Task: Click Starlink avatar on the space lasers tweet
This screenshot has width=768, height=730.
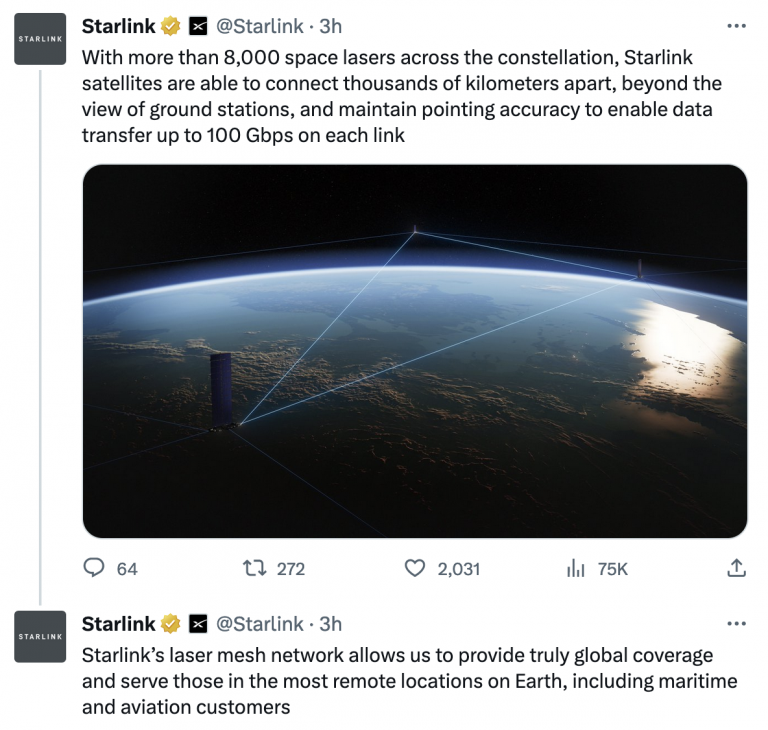Action: click(x=40, y=39)
